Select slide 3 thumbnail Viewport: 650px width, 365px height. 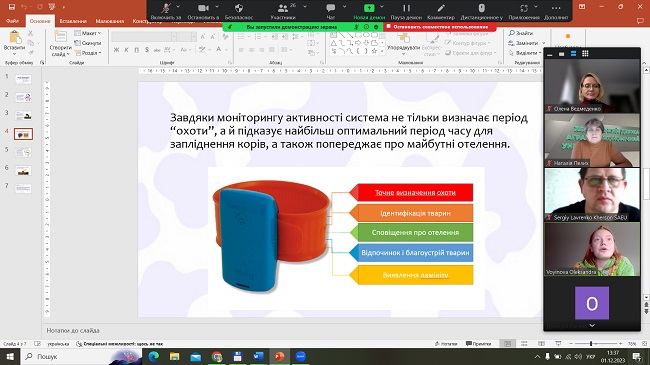click(x=23, y=115)
